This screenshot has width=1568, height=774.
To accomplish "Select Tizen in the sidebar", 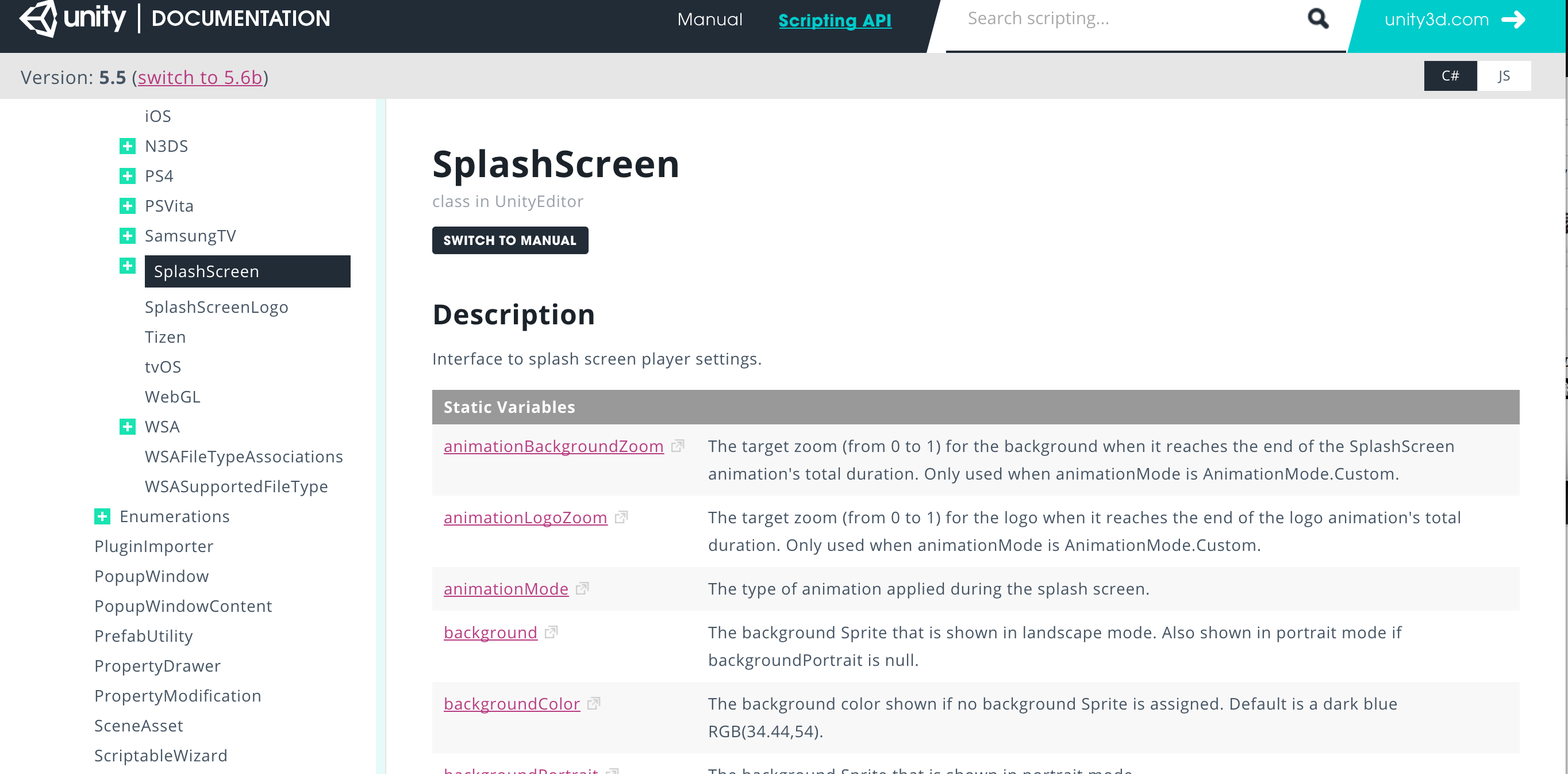I will click(x=165, y=337).
